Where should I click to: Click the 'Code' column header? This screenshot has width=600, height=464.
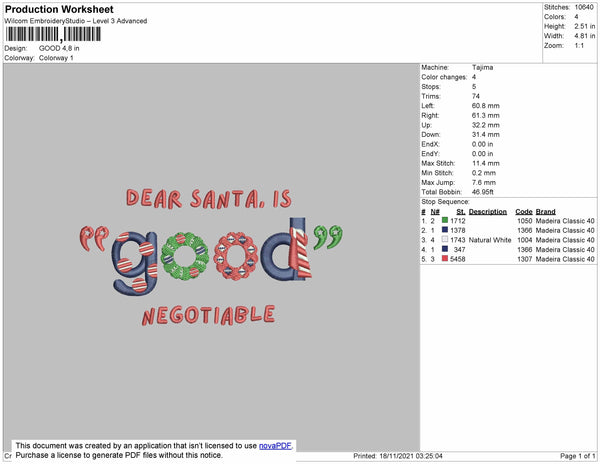524,212
